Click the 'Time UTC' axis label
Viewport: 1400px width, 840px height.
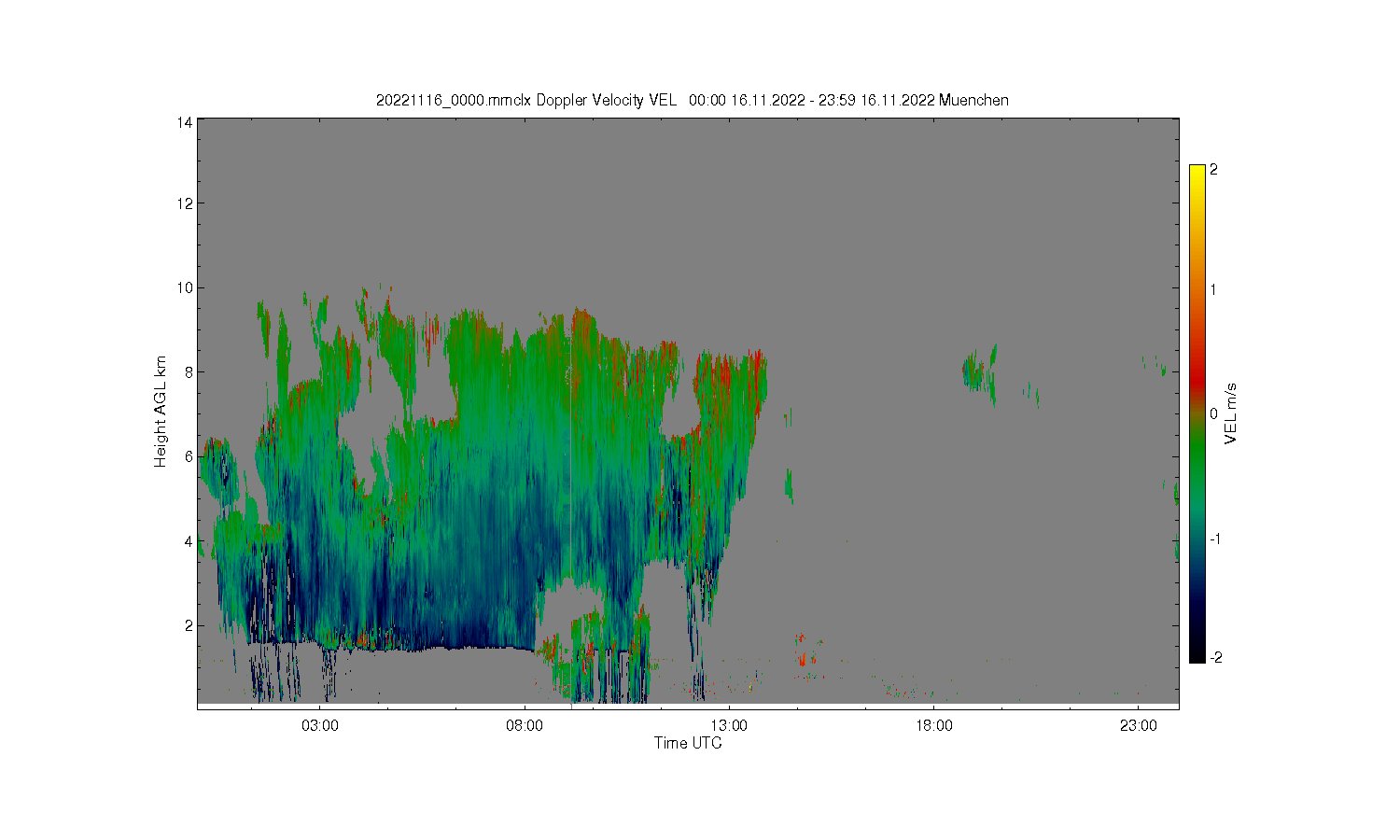click(688, 743)
